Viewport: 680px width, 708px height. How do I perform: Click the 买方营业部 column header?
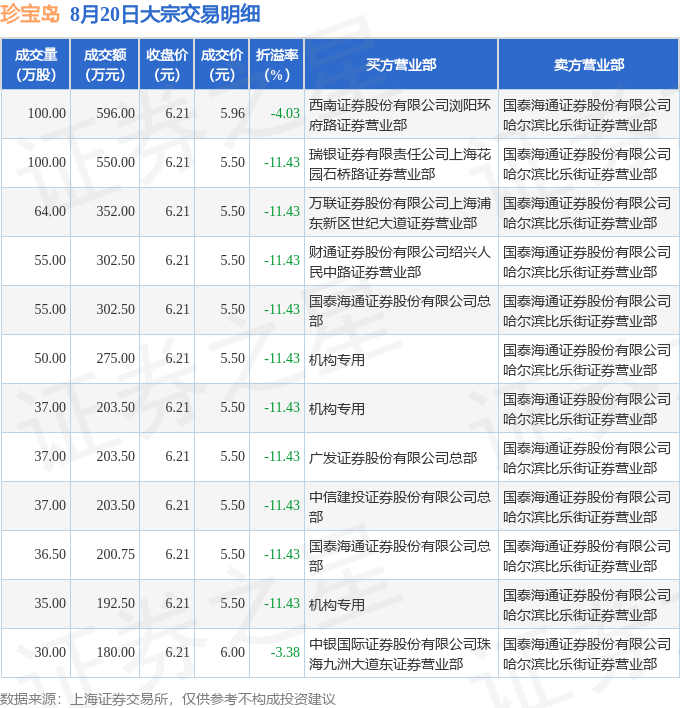pyautogui.click(x=401, y=64)
